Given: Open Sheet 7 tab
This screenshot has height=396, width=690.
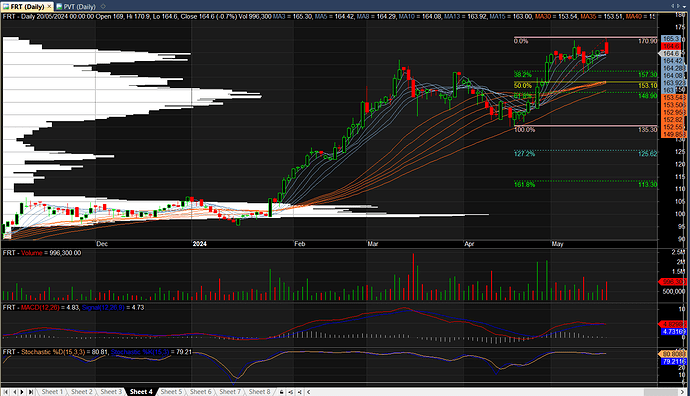Looking at the screenshot, I should point(230,392).
